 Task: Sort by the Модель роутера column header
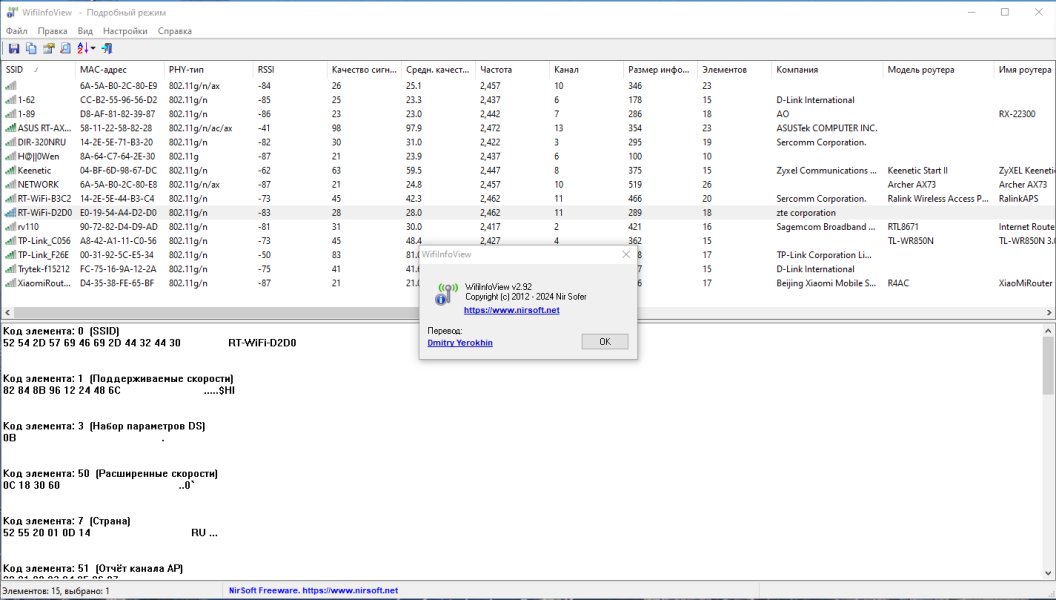click(x=938, y=69)
